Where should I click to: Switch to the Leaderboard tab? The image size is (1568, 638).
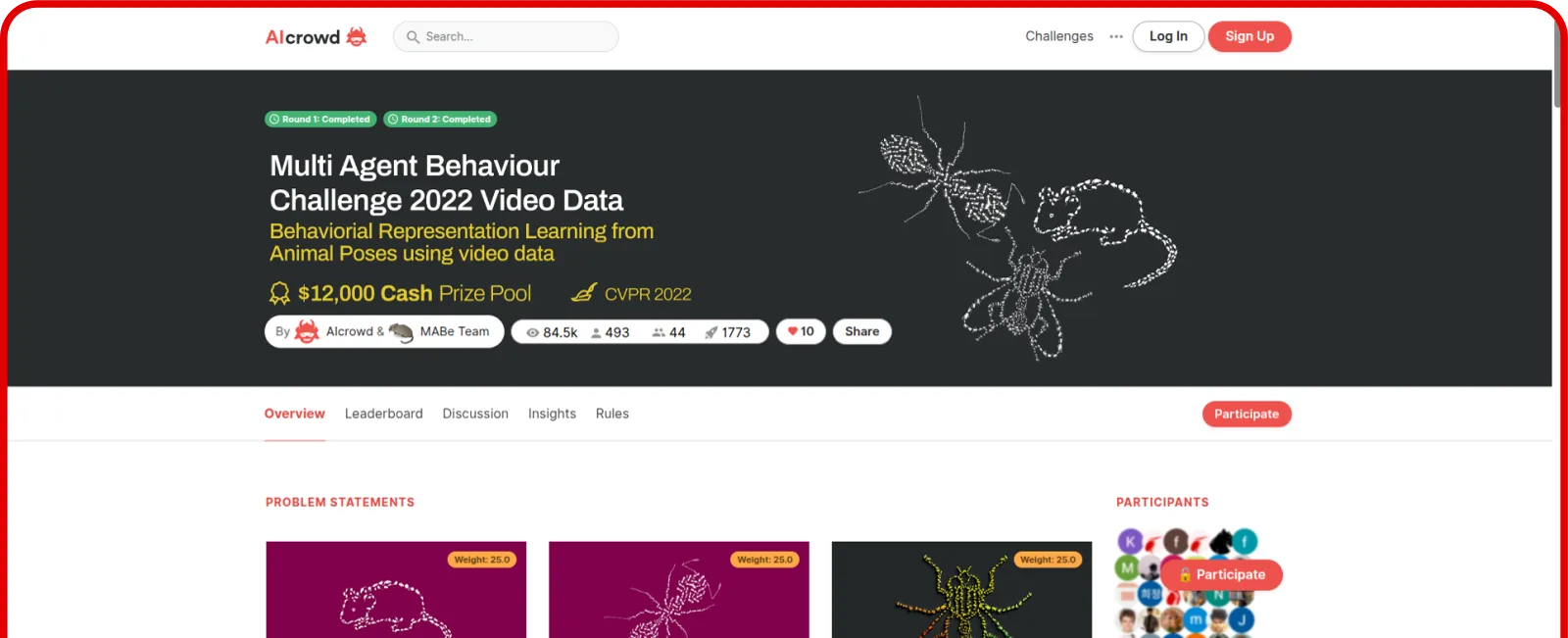pyautogui.click(x=384, y=414)
